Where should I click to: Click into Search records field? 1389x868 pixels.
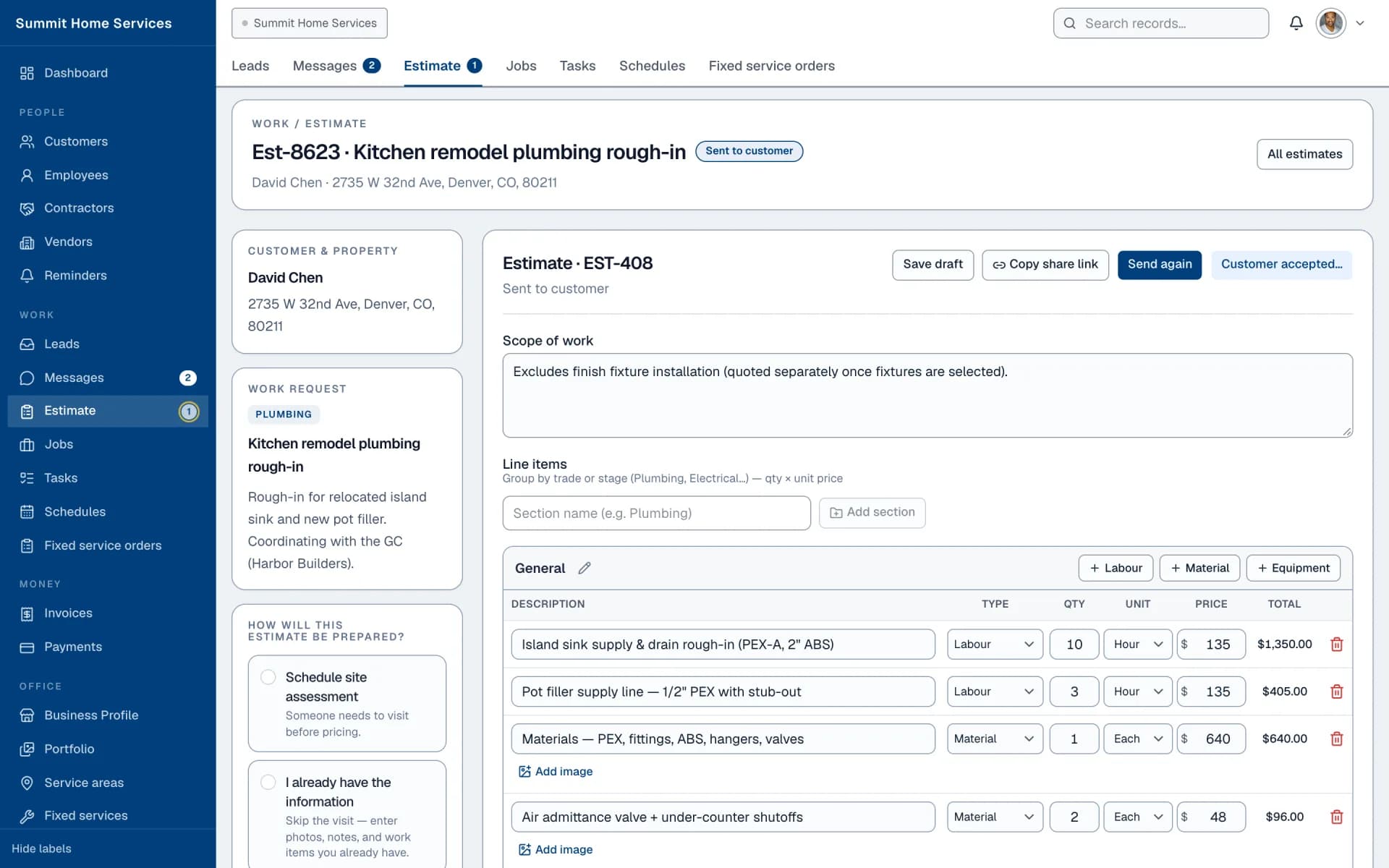pyautogui.click(x=1160, y=23)
